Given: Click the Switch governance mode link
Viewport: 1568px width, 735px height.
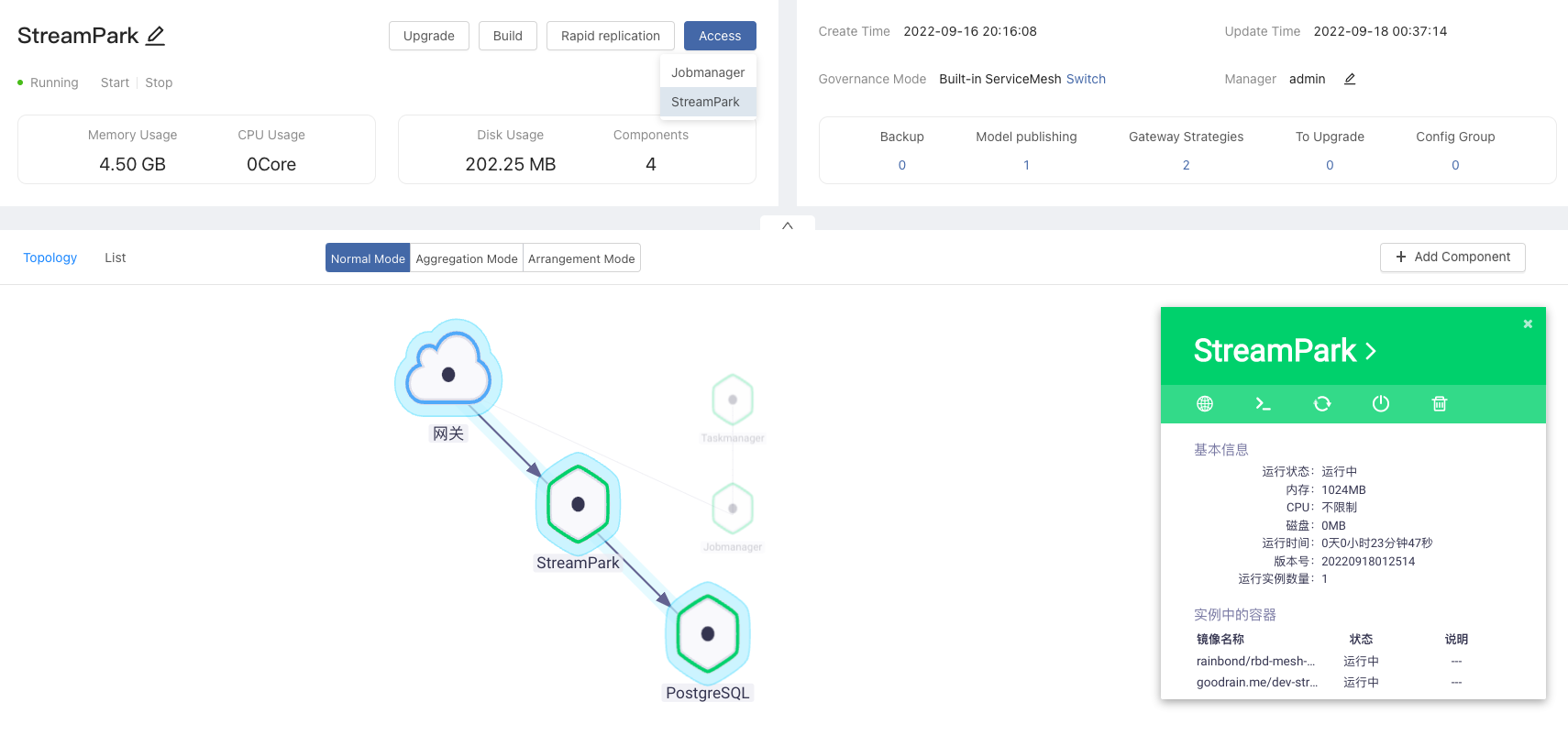Looking at the screenshot, I should coord(1086,79).
